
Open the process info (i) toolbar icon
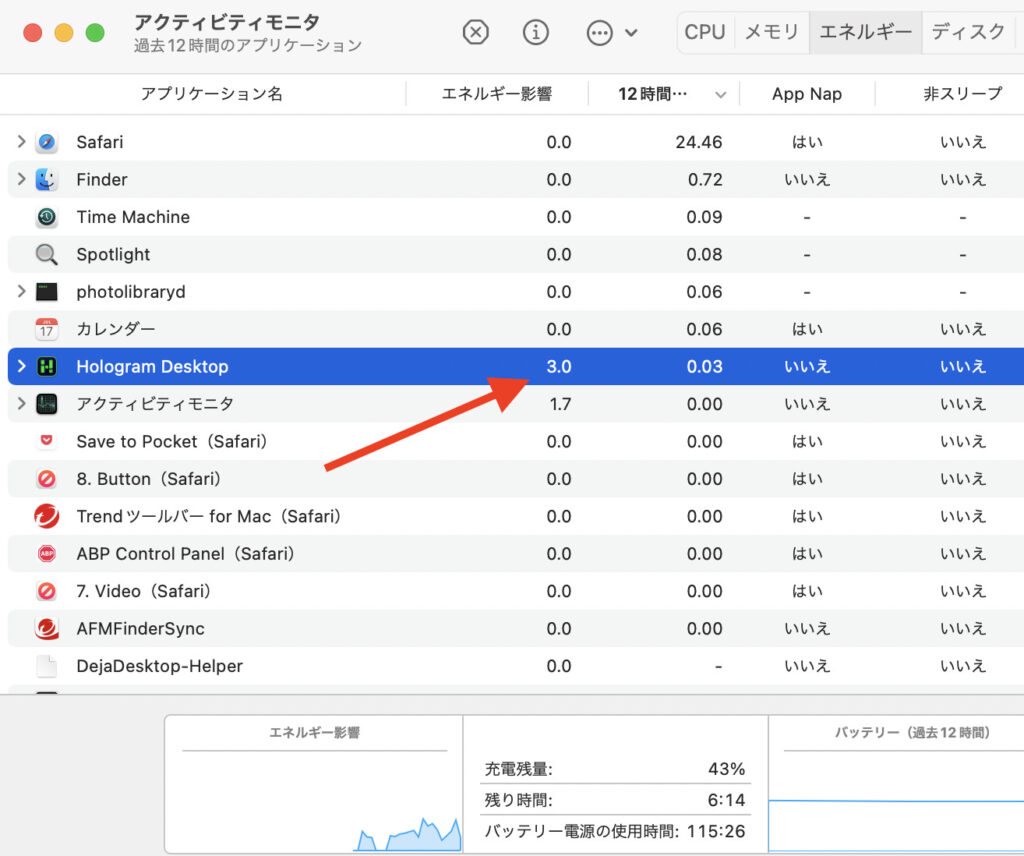pos(536,32)
